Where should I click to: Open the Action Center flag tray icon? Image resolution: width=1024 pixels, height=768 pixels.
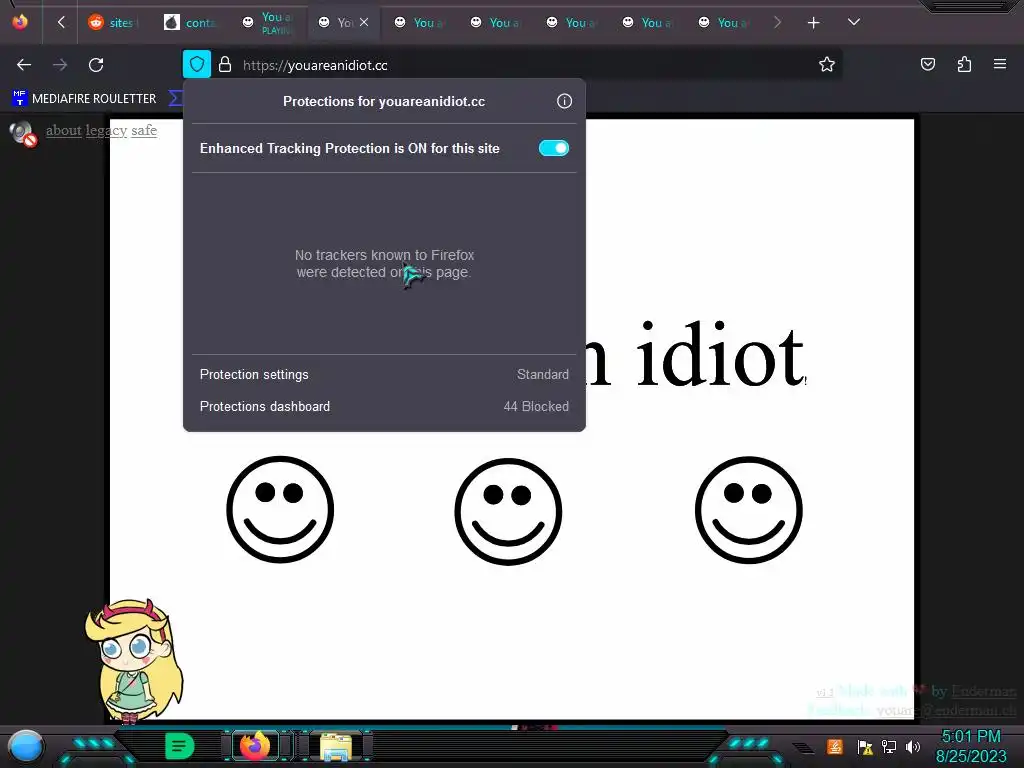pyautogui.click(x=865, y=746)
